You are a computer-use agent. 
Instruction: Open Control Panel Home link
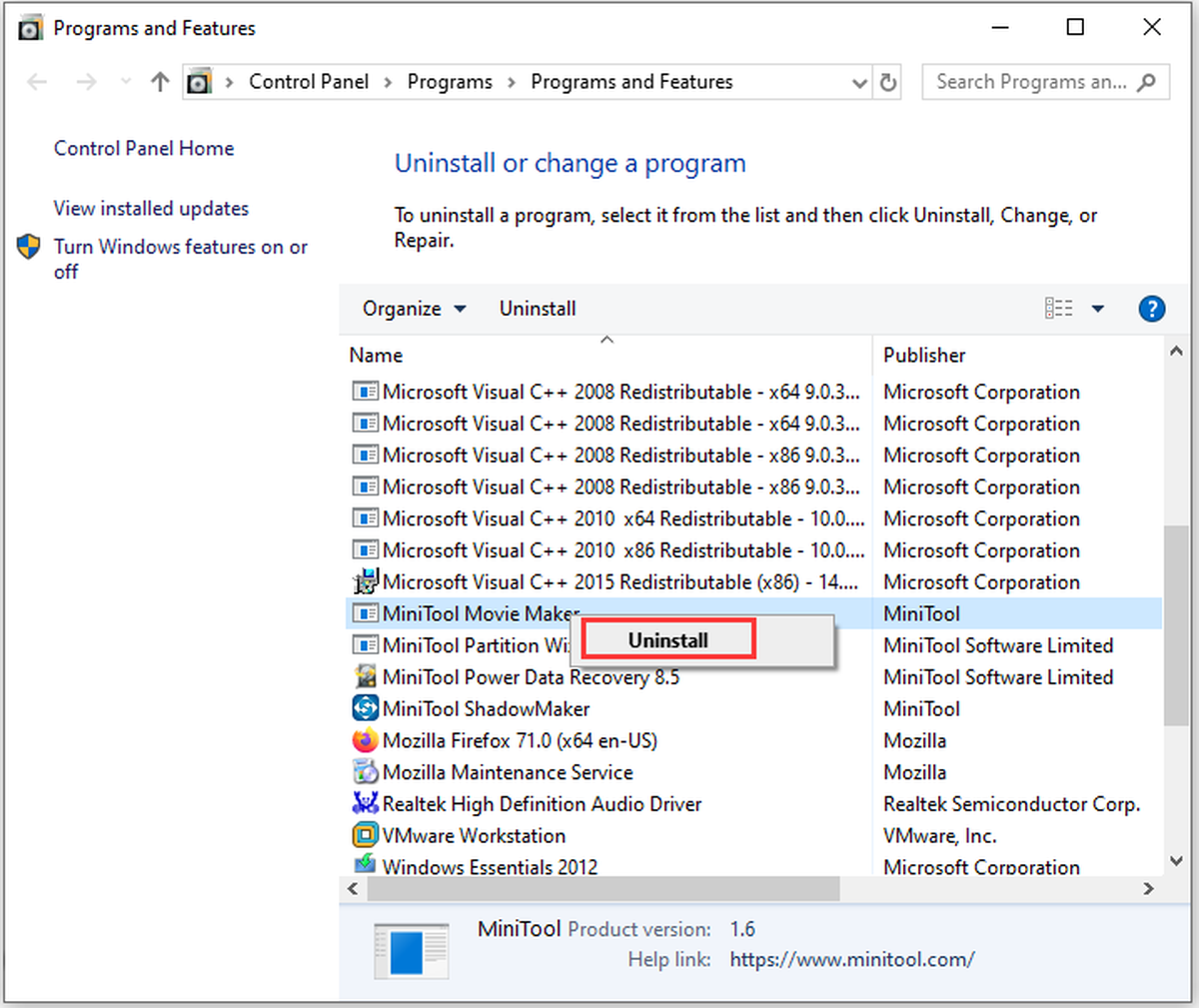tap(144, 148)
